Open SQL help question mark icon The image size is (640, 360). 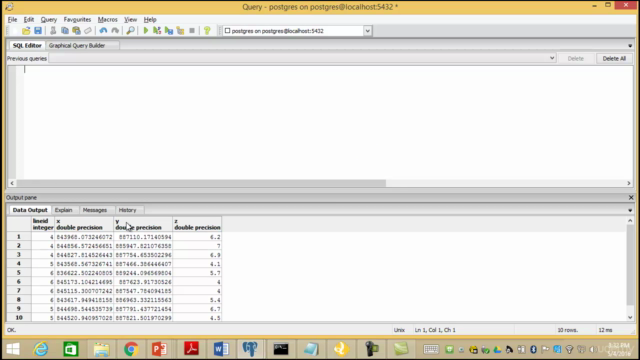207,31
